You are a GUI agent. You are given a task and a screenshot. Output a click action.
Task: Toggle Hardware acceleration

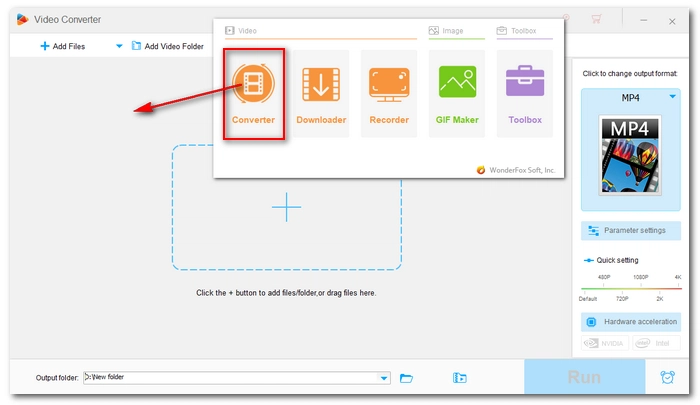[x=631, y=321]
